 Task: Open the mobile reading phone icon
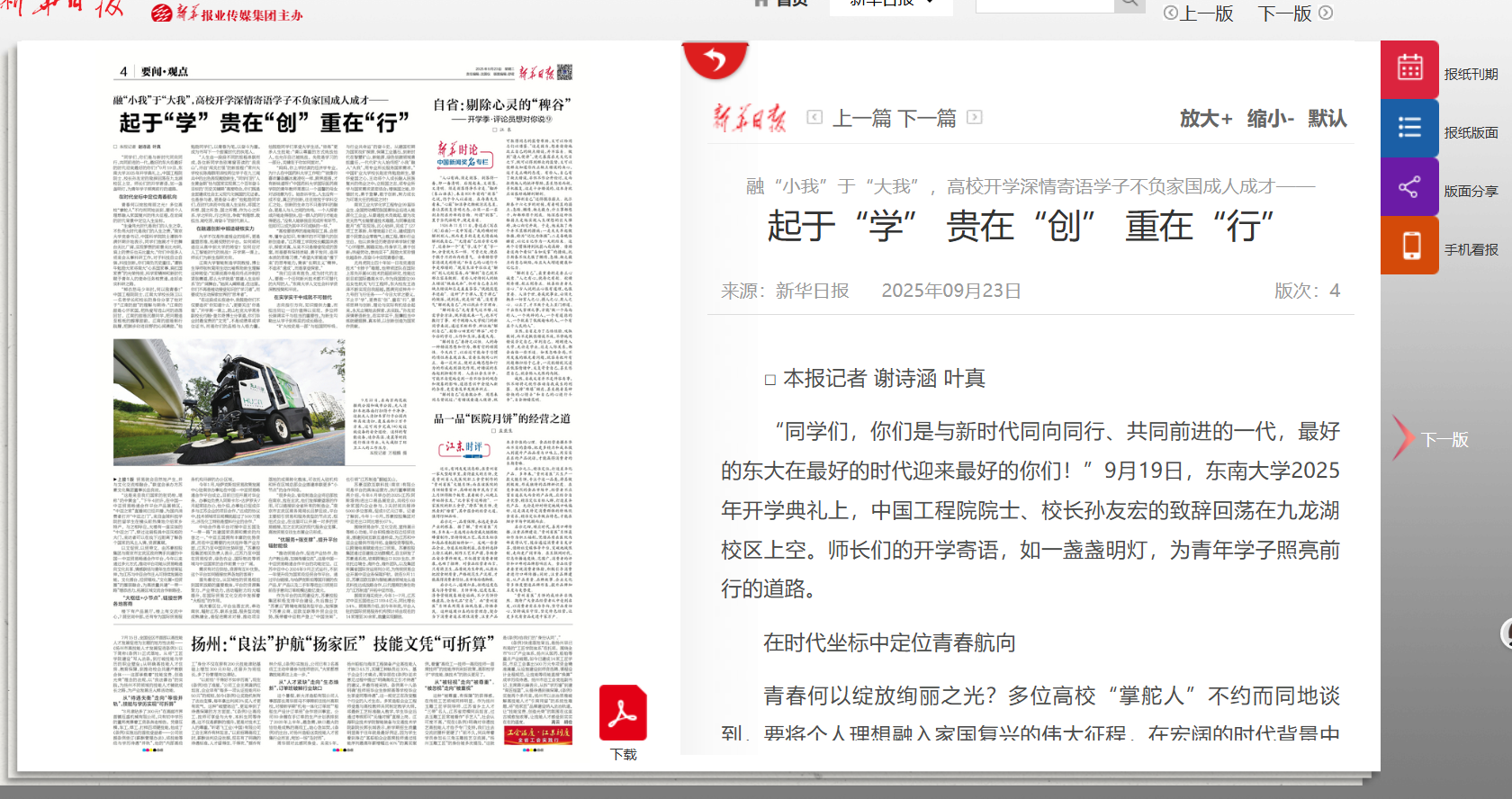click(1409, 245)
